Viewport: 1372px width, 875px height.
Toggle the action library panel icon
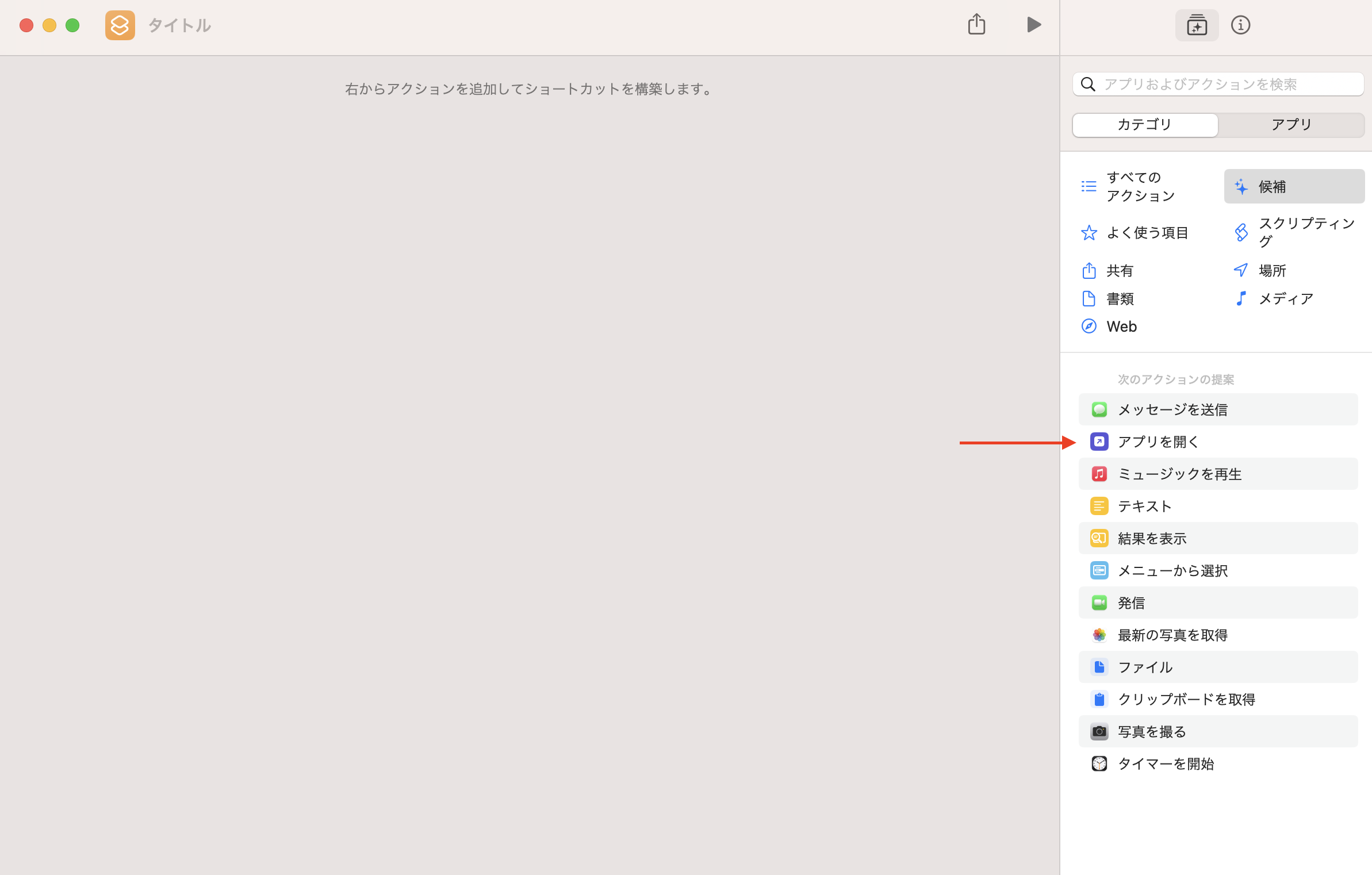coord(1197,25)
